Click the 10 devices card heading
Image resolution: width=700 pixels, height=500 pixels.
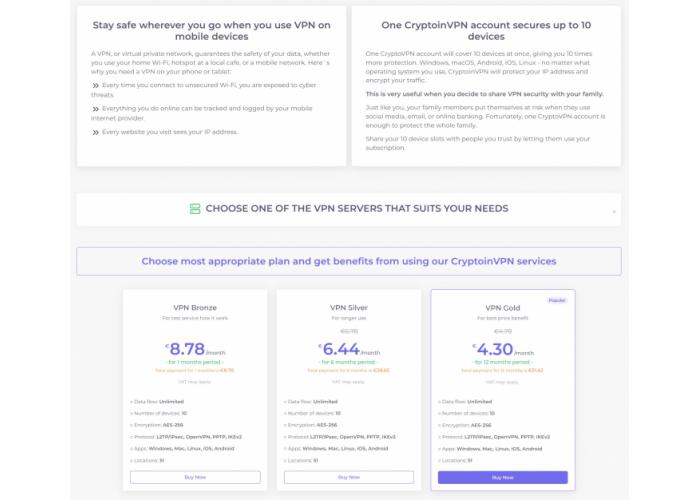click(486, 31)
